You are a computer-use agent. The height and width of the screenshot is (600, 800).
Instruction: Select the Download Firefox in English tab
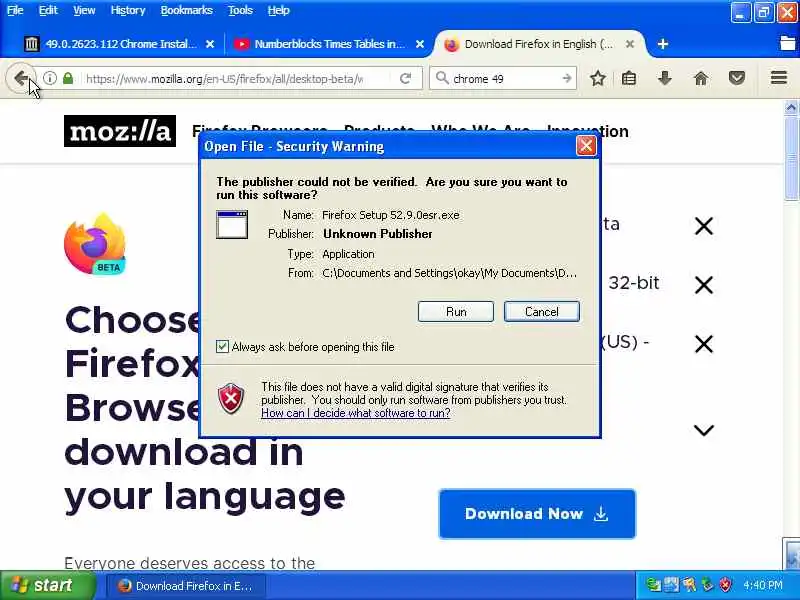tap(539, 44)
